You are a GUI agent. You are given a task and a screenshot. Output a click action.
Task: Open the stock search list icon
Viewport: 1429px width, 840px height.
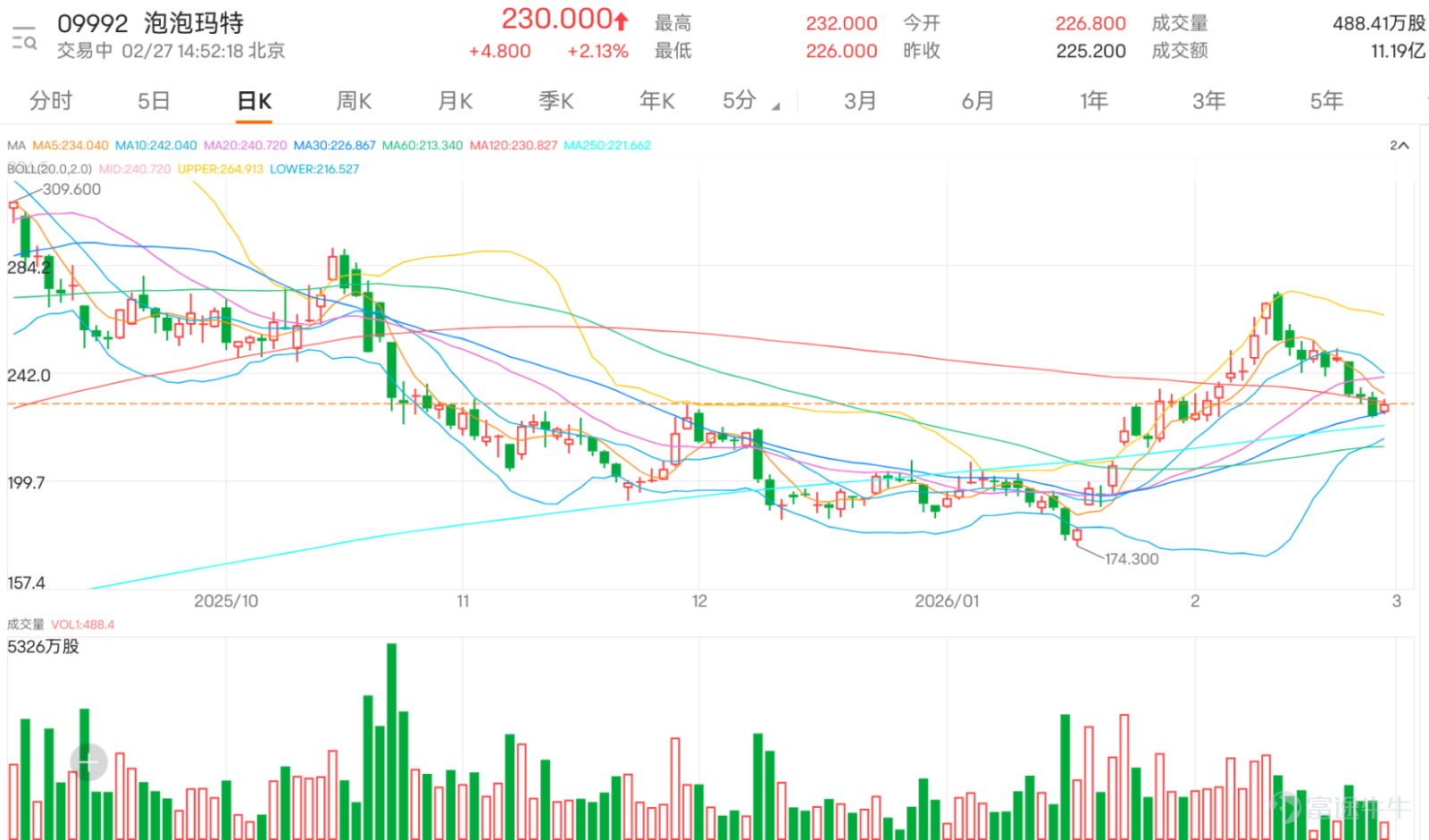(x=24, y=38)
